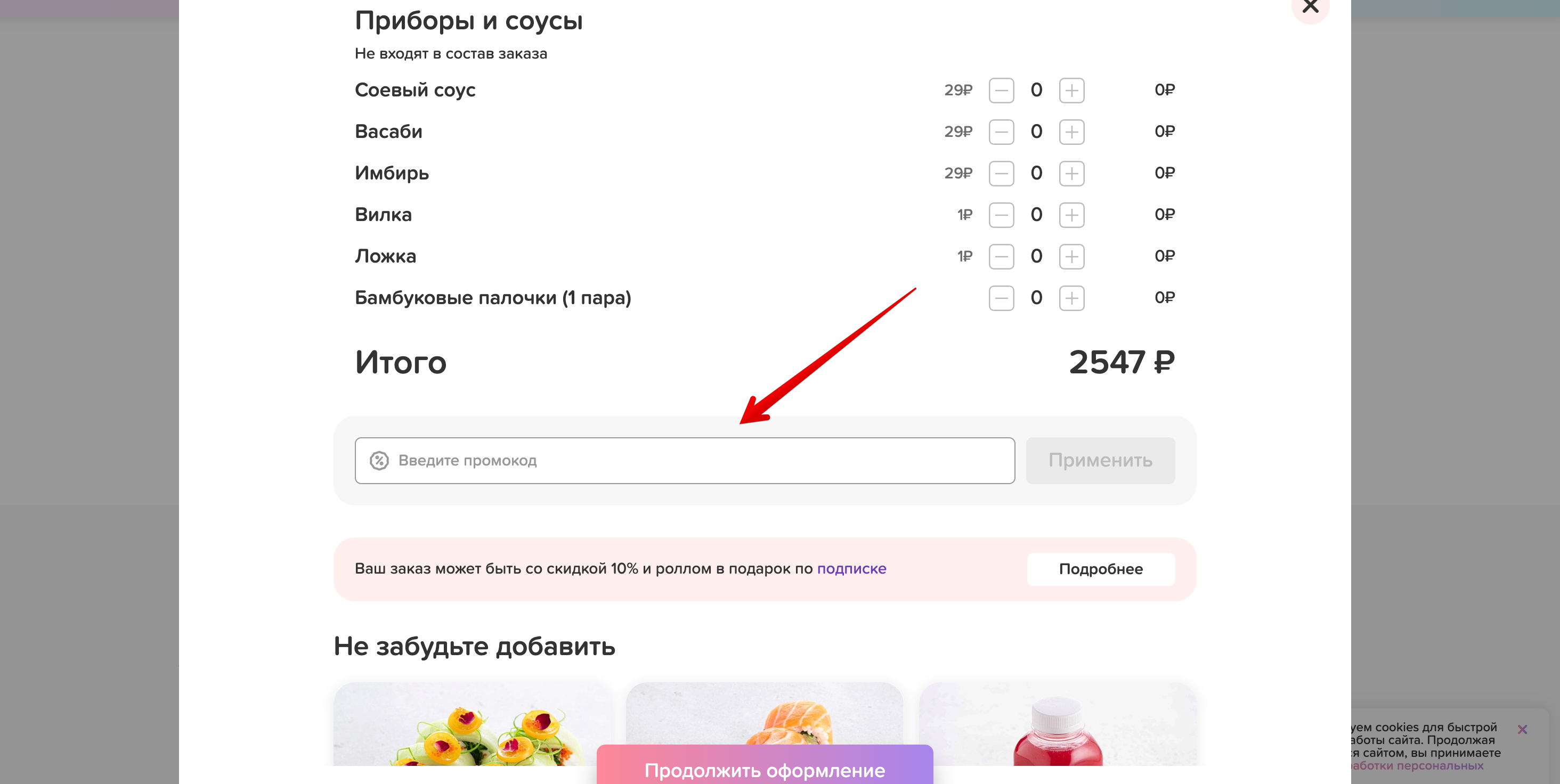Screen dimensions: 1560x784
Task: Increase Бамбуковые палочки quantity
Action: coord(1071,298)
